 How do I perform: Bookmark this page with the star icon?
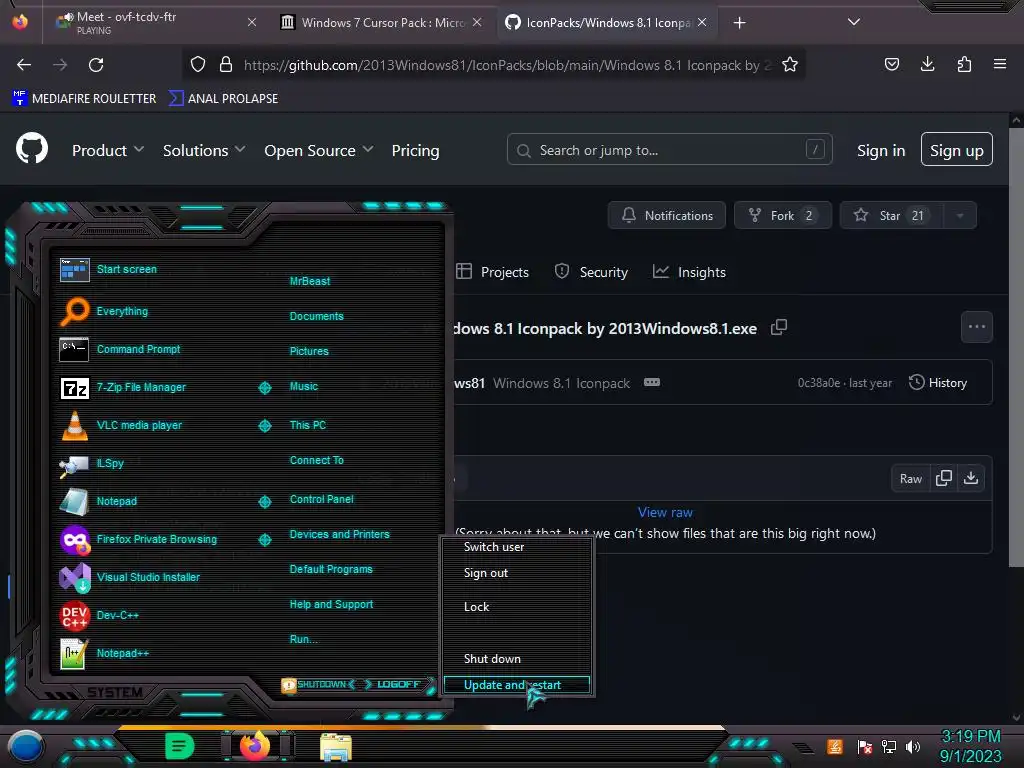pyautogui.click(x=790, y=65)
